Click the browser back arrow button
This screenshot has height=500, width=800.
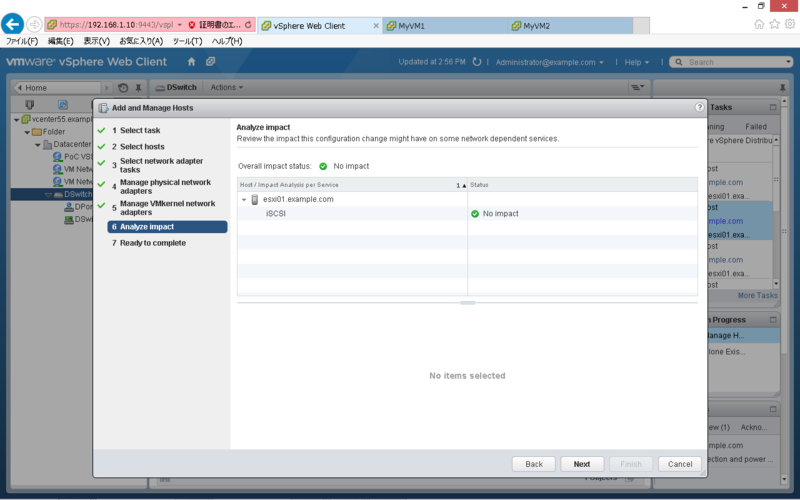(13, 24)
